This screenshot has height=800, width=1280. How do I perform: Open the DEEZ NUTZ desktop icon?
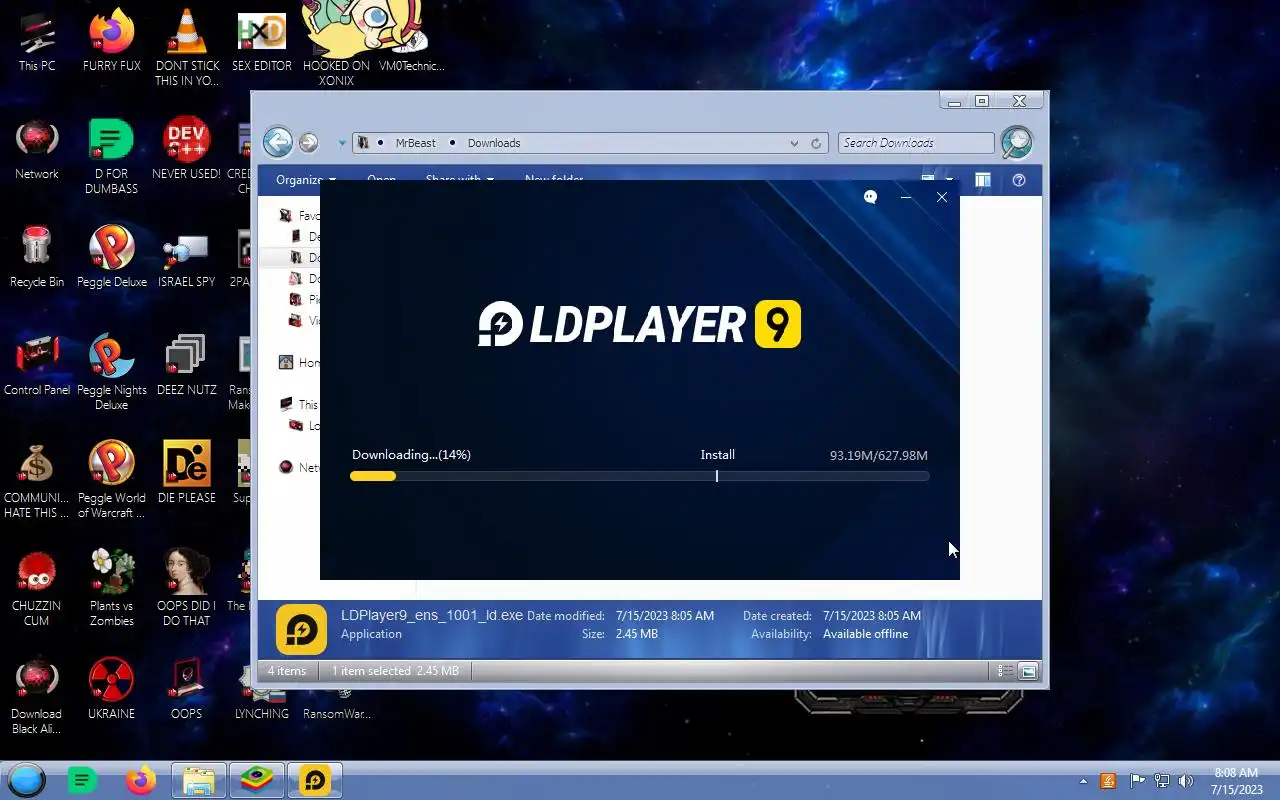[187, 365]
